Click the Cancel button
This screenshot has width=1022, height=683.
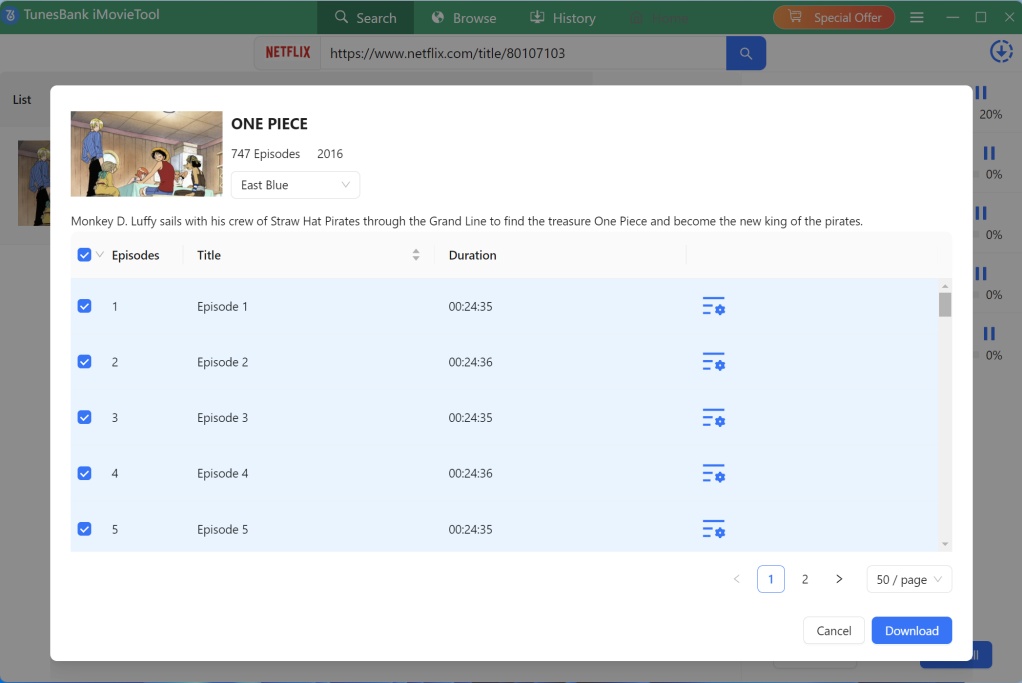coord(833,630)
